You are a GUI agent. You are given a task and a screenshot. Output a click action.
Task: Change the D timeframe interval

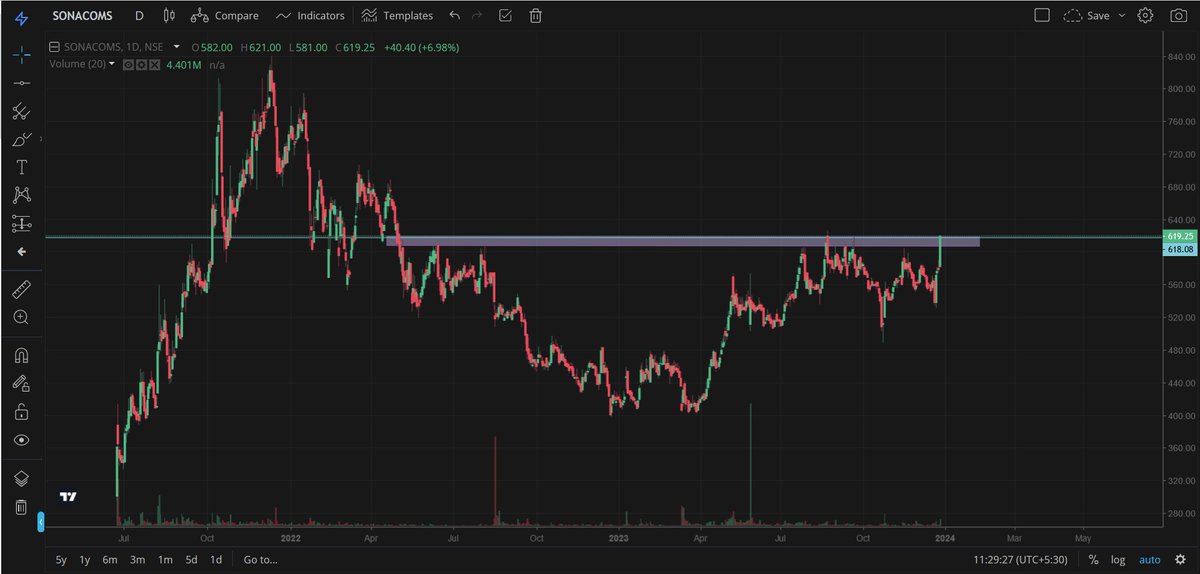139,16
